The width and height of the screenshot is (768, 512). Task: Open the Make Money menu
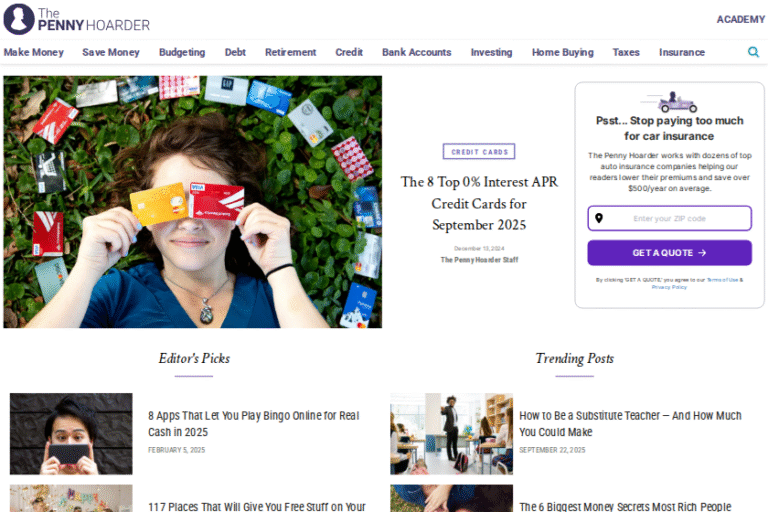click(33, 52)
